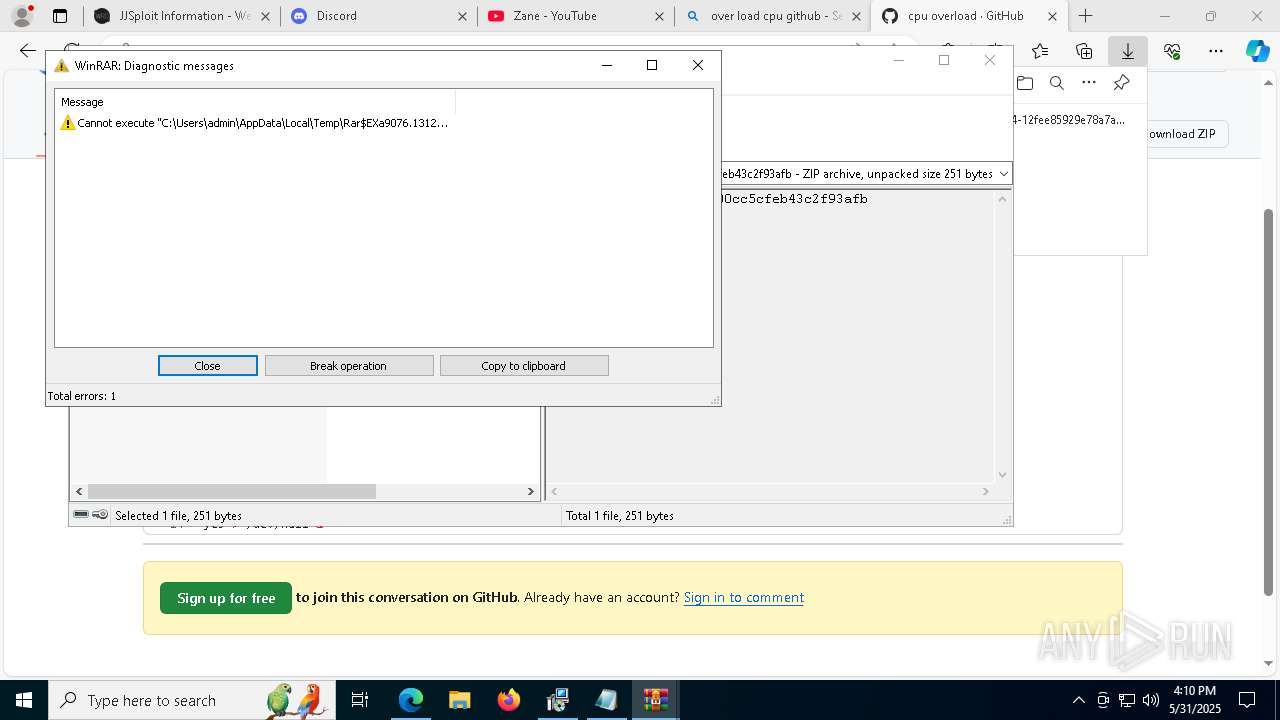This screenshot has height=720, width=1280.
Task: Click the comment pane scroll-up arrow
Action: 1003,198
